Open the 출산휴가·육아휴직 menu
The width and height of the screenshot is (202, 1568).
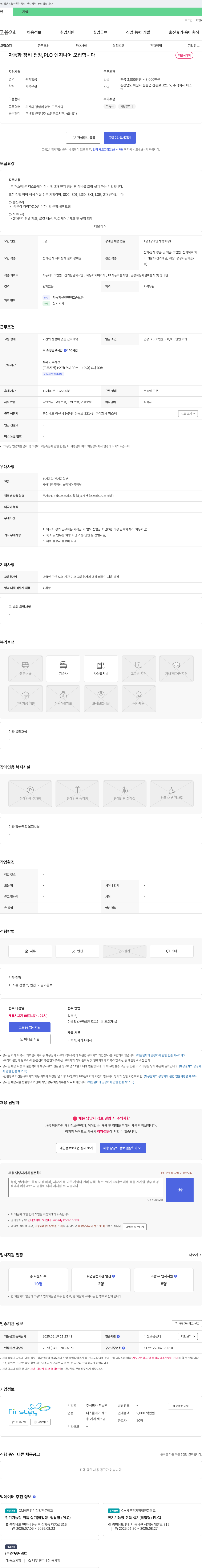coord(184,32)
